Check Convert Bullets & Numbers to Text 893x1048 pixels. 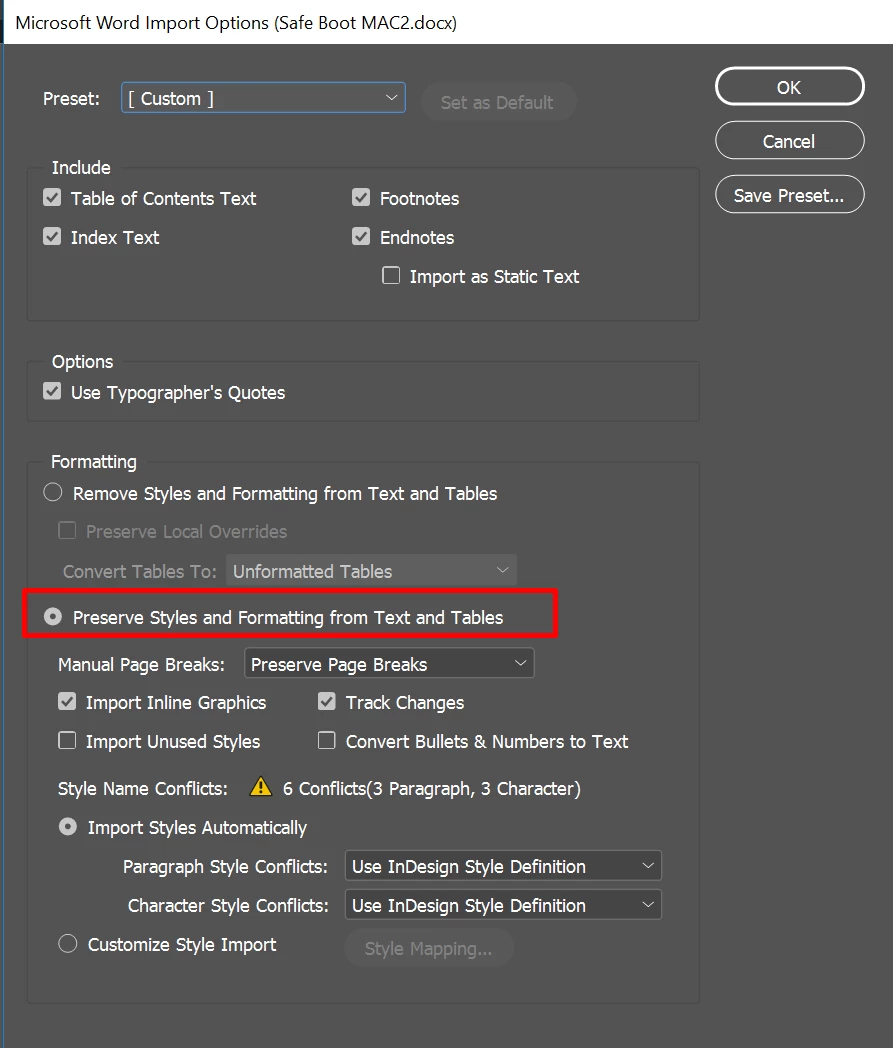(x=327, y=741)
